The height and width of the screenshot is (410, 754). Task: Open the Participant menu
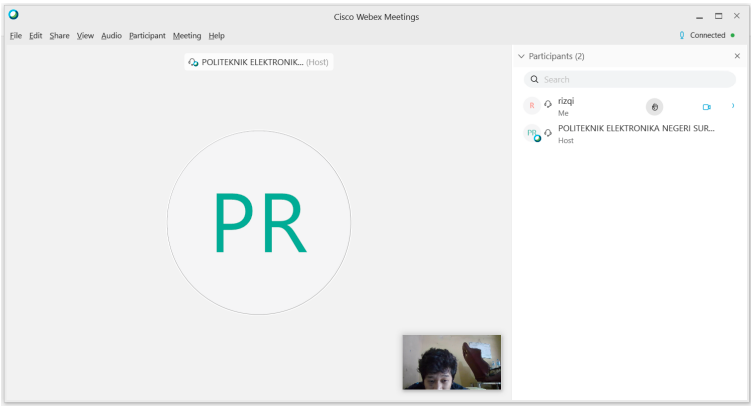coord(147,36)
